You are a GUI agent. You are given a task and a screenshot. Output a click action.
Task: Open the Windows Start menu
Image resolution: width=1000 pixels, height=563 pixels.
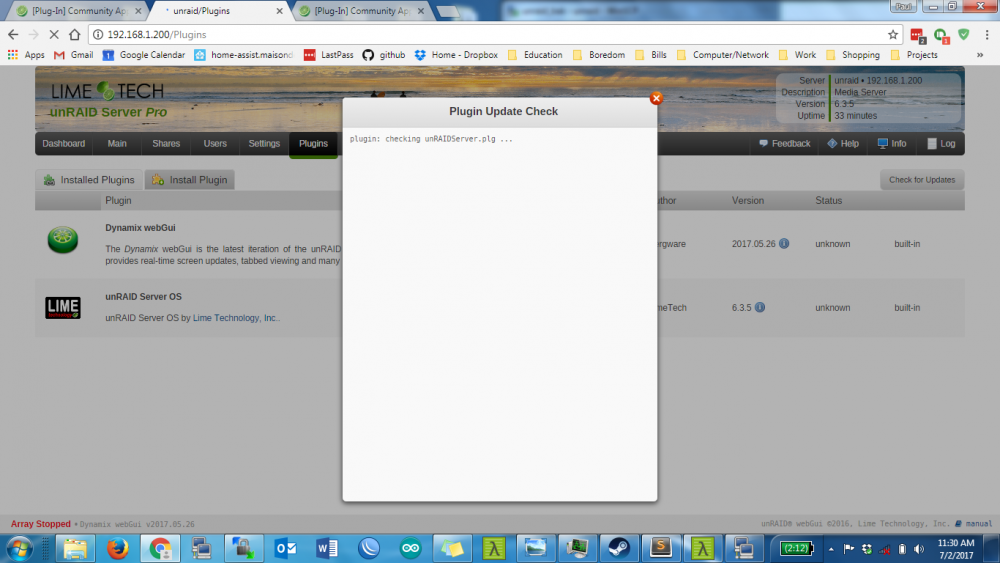[x=19, y=548]
